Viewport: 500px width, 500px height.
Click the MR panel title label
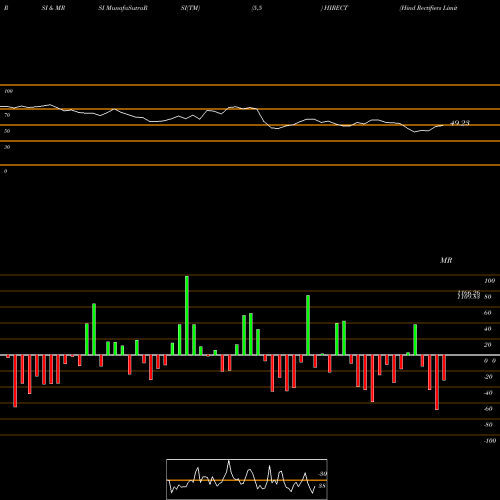[446, 260]
